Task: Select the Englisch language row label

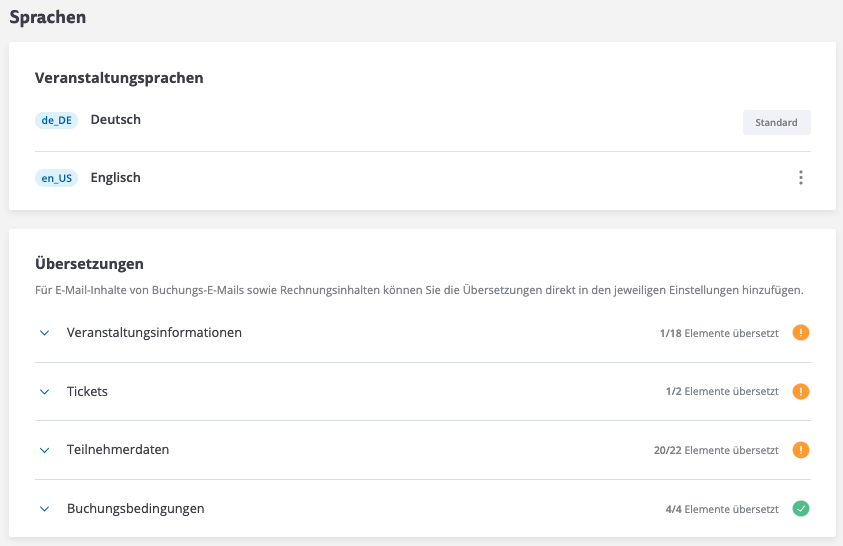Action: [x=116, y=178]
